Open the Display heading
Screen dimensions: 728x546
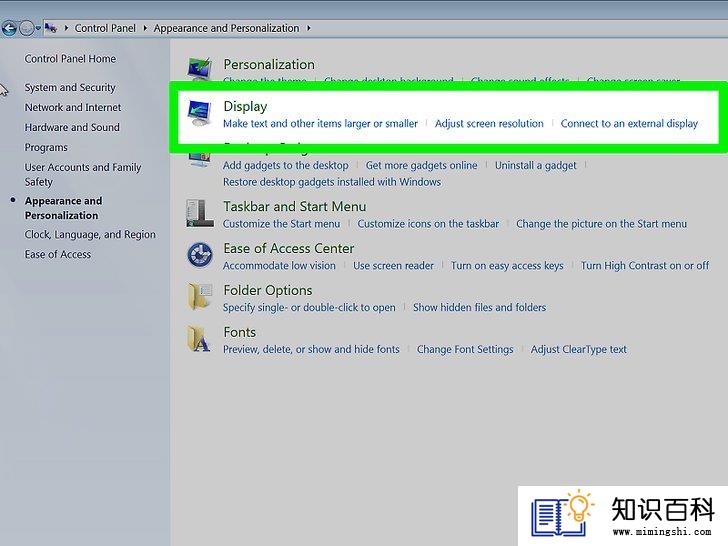(245, 106)
